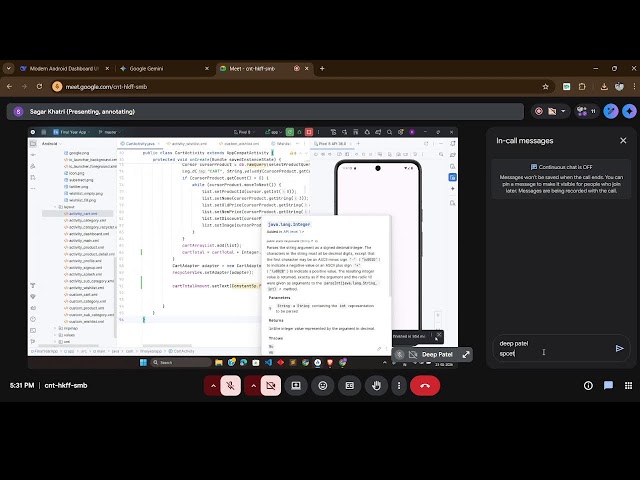Viewport: 640px width, 480px height.
Task: Open the master branch dropdown
Action: [x=109, y=132]
